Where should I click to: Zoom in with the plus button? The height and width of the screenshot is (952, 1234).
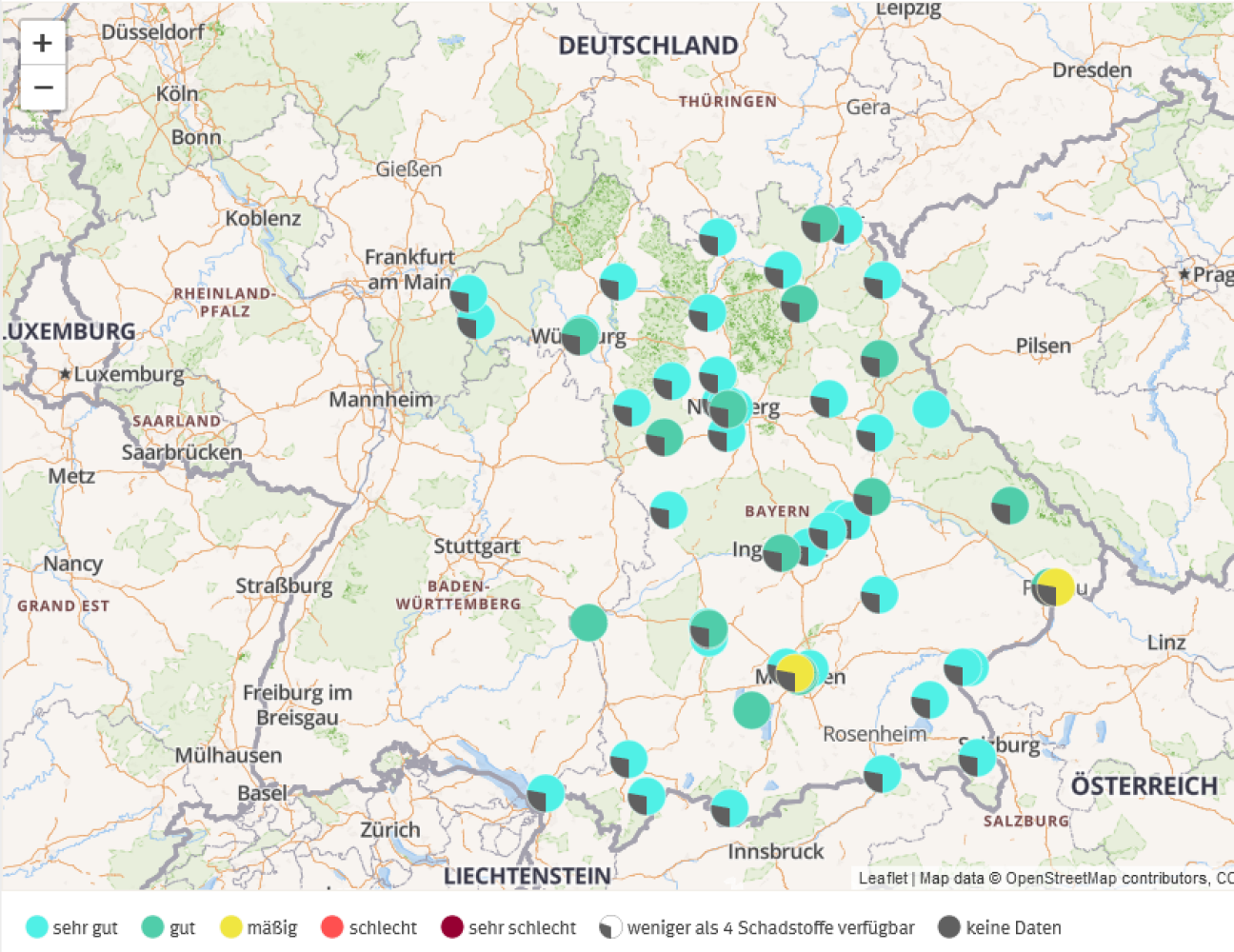coord(43,42)
